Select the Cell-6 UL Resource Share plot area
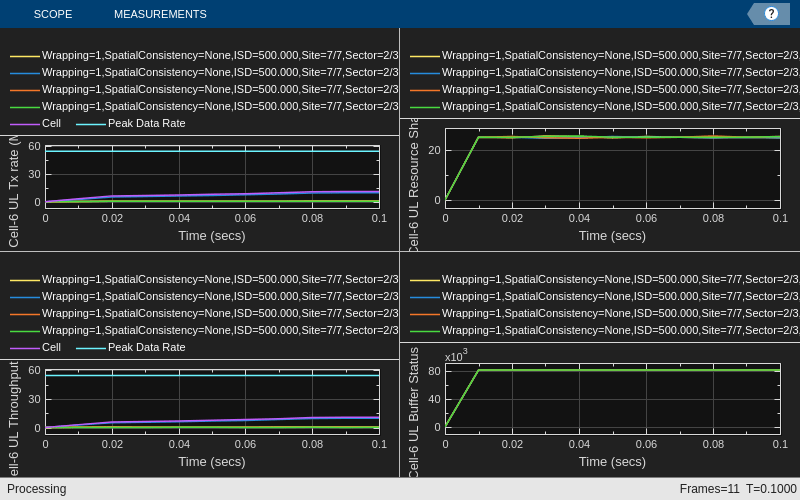Image resolution: width=800 pixels, height=500 pixels. [613, 168]
